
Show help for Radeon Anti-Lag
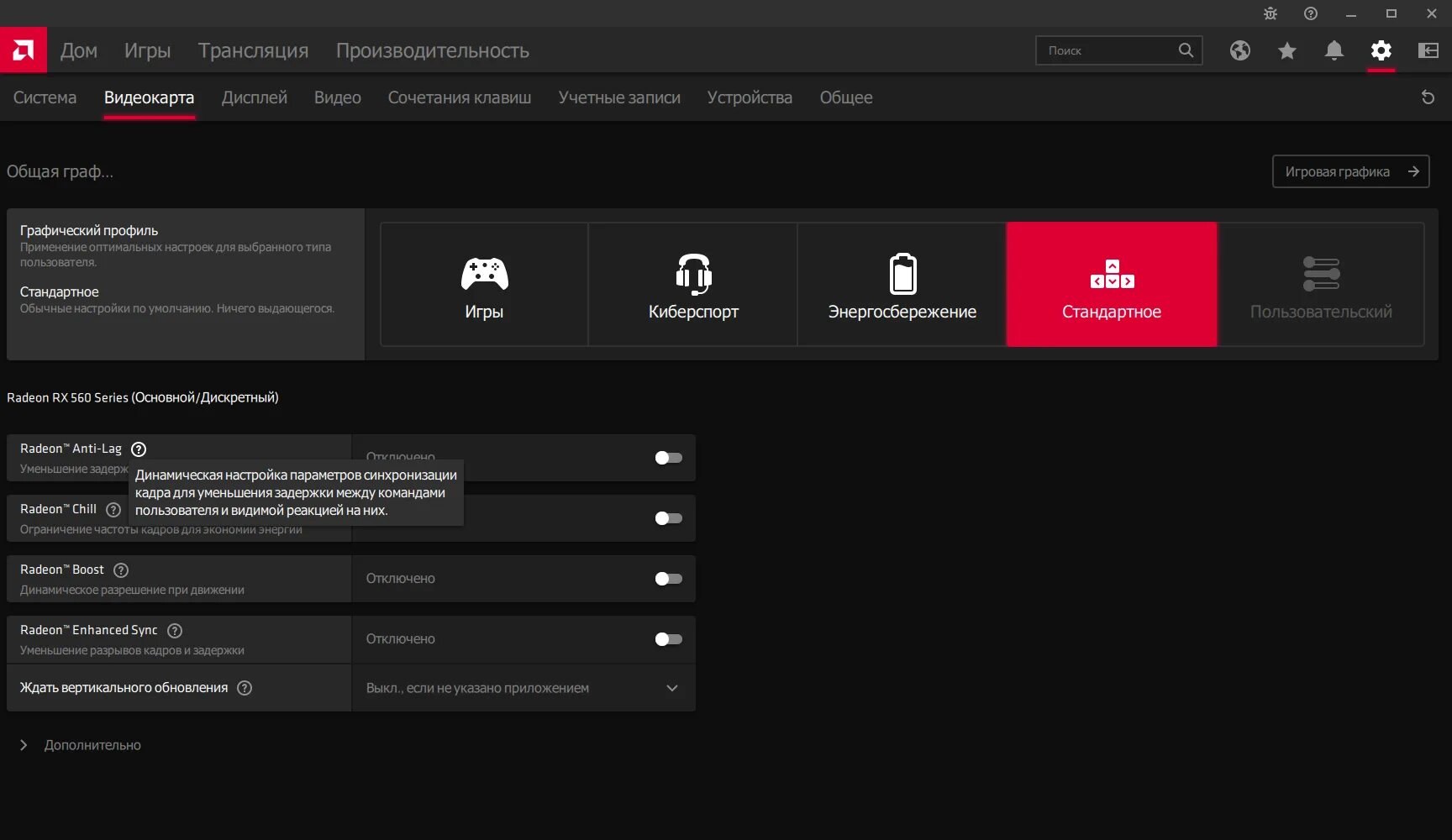pyautogui.click(x=139, y=449)
